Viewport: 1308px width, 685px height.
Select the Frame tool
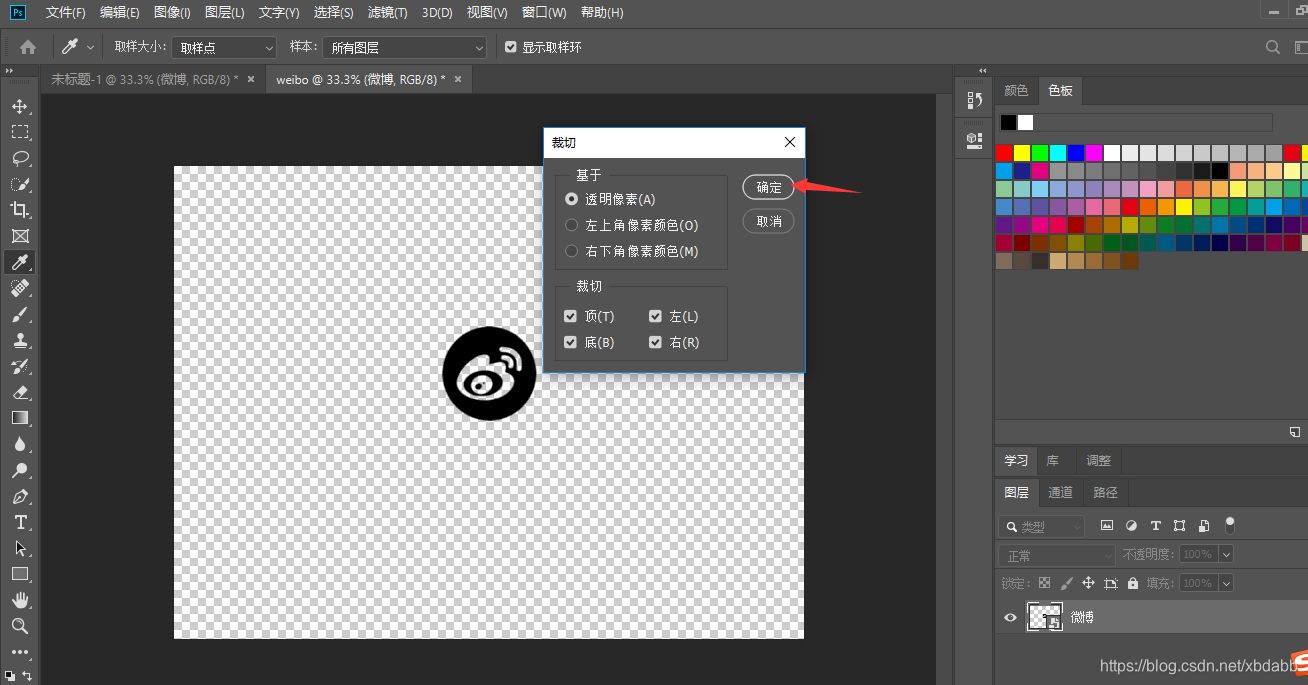point(20,236)
